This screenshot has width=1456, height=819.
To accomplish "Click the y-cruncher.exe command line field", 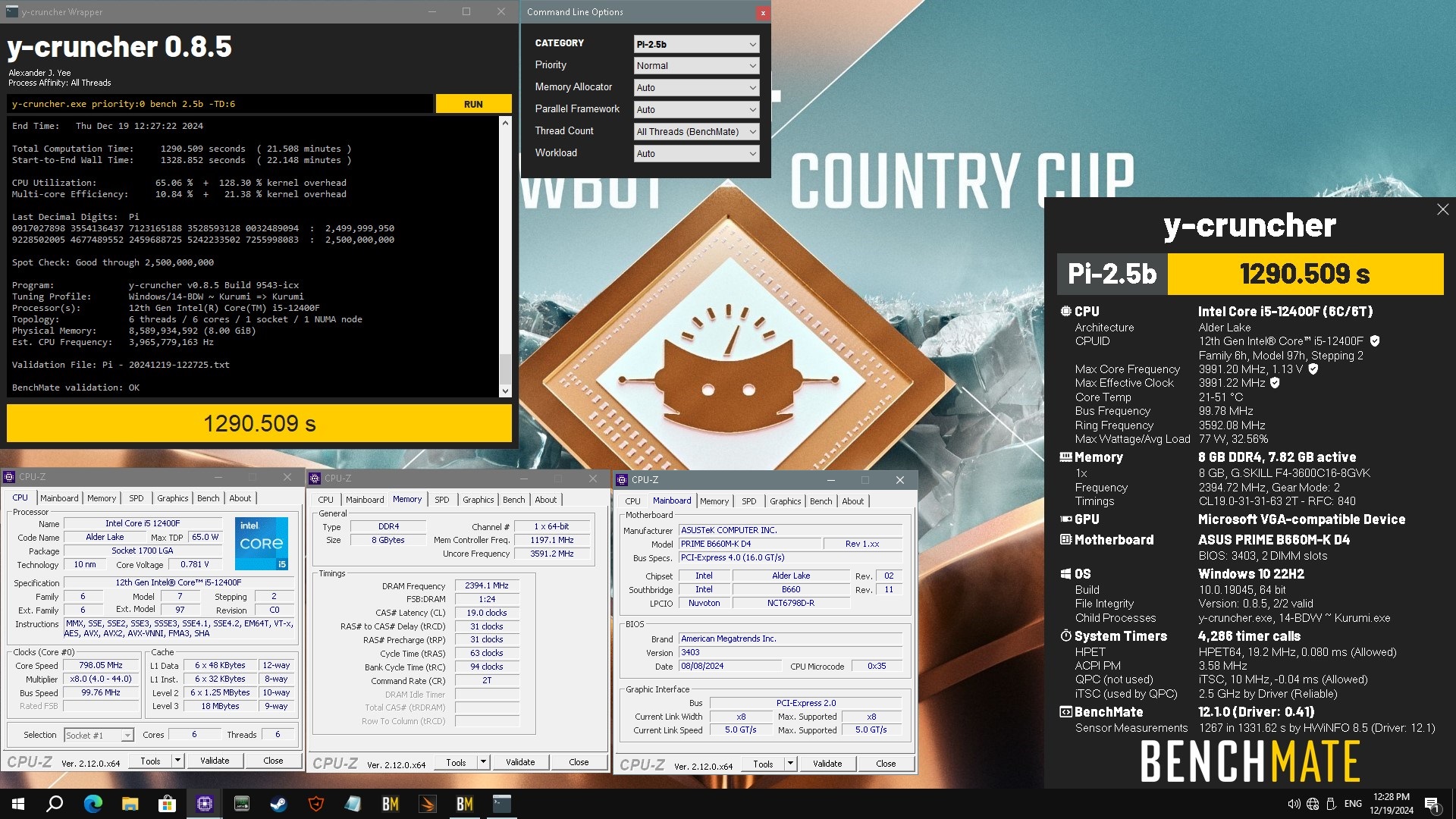I will click(220, 104).
